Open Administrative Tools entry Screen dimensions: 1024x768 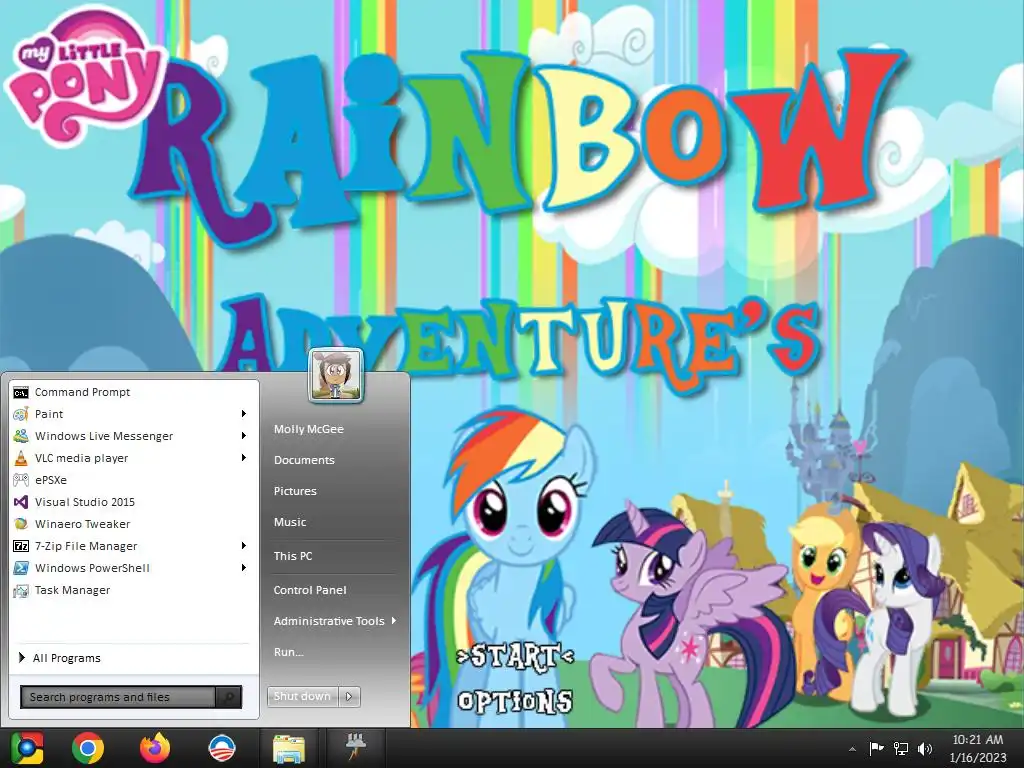pyautogui.click(x=328, y=621)
